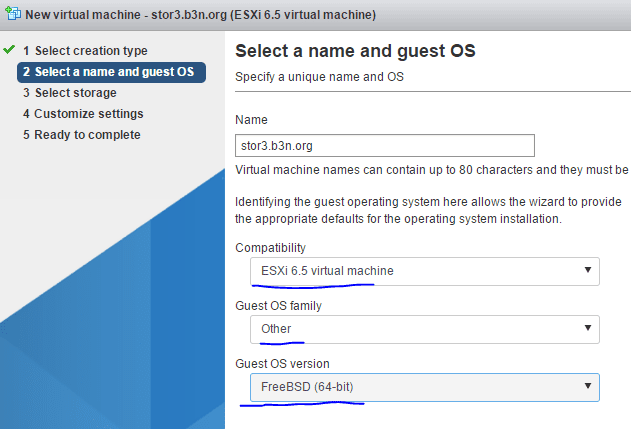Viewport: 631px width, 429px height.
Task: Click the Guest OS family label
Action: coord(278,306)
